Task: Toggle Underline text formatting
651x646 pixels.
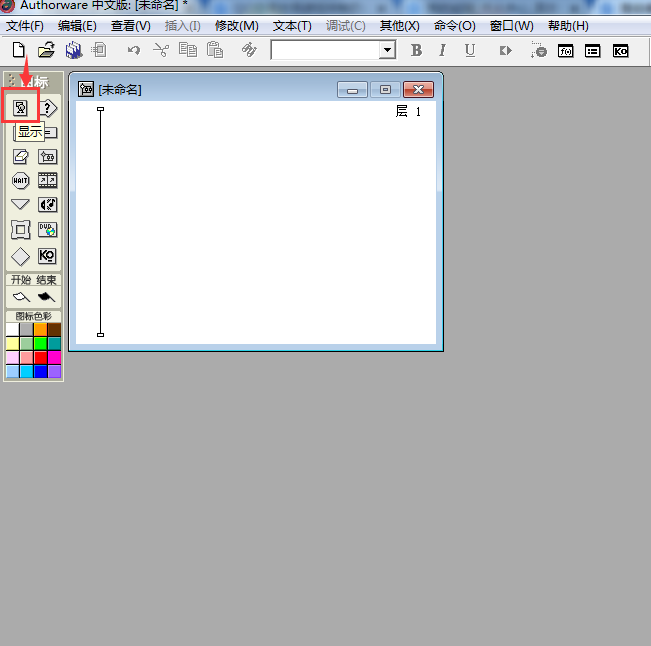Action: (x=470, y=51)
